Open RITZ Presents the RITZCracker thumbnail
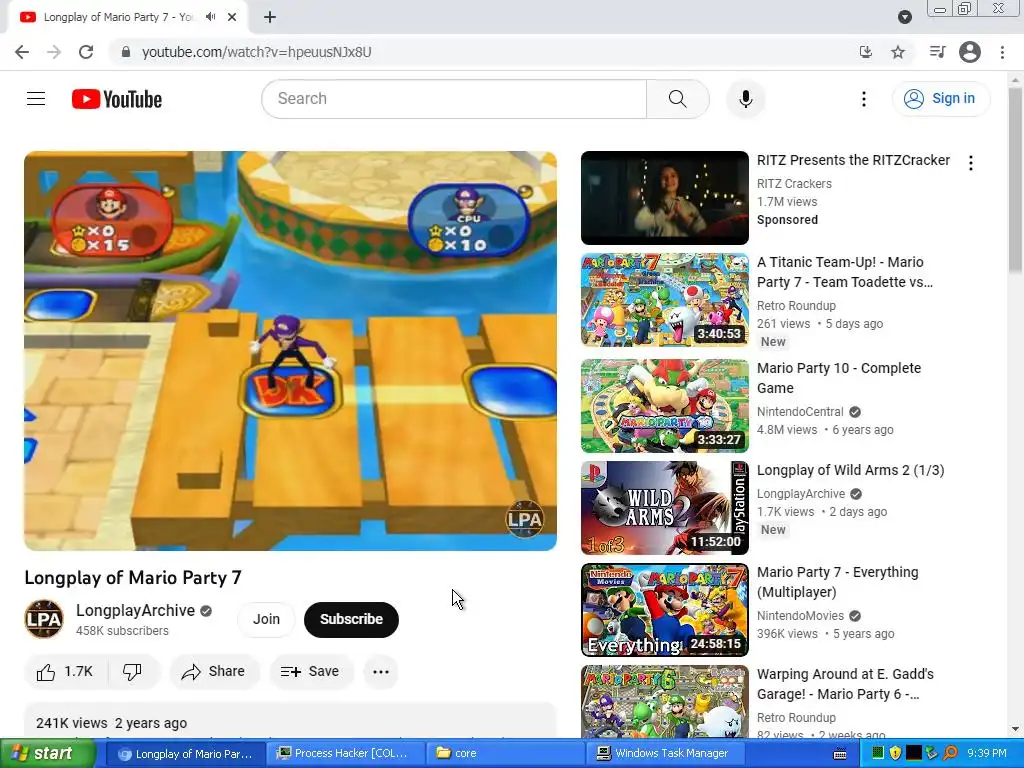 [665, 198]
